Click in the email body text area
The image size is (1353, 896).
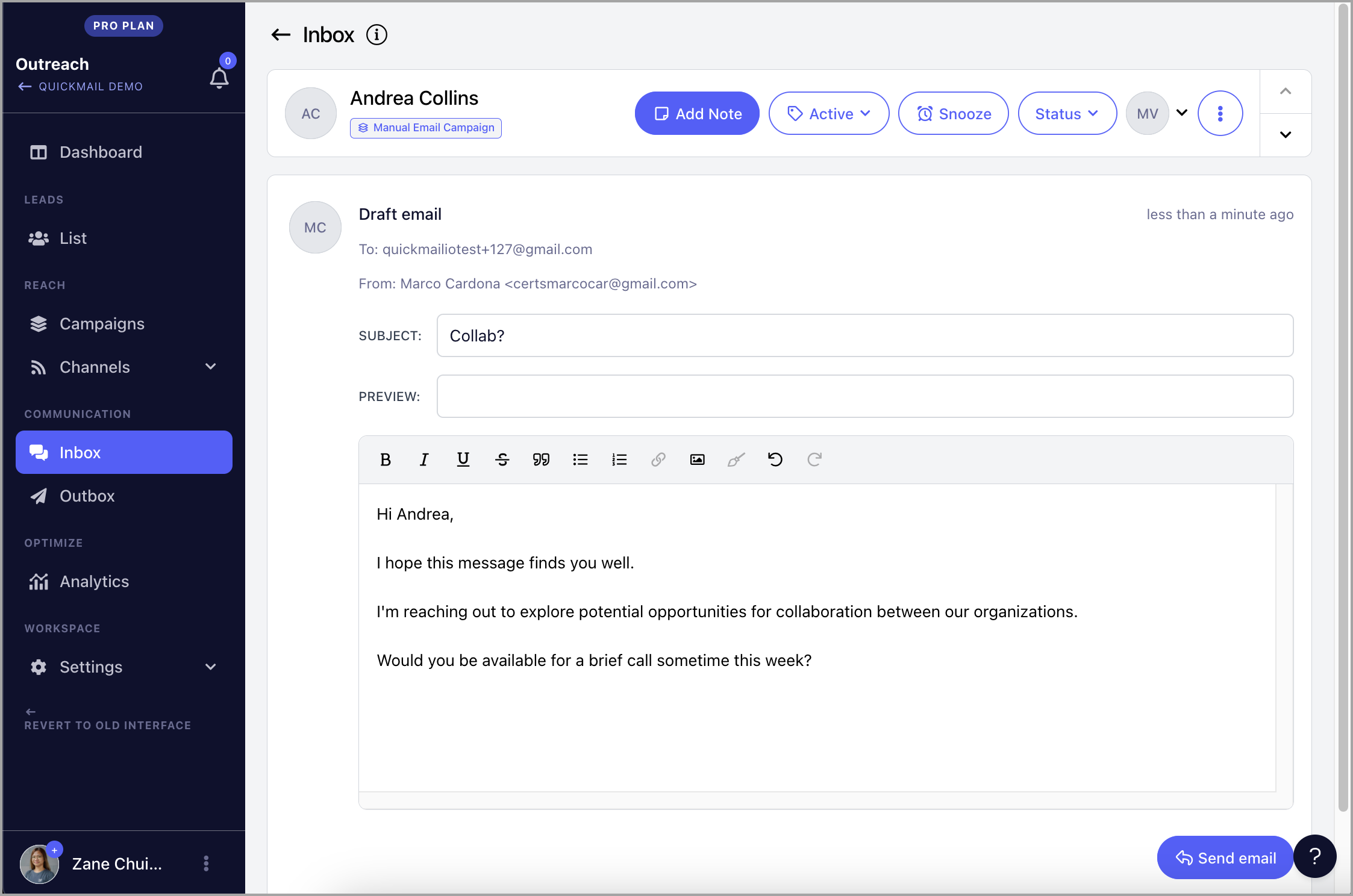(817, 638)
